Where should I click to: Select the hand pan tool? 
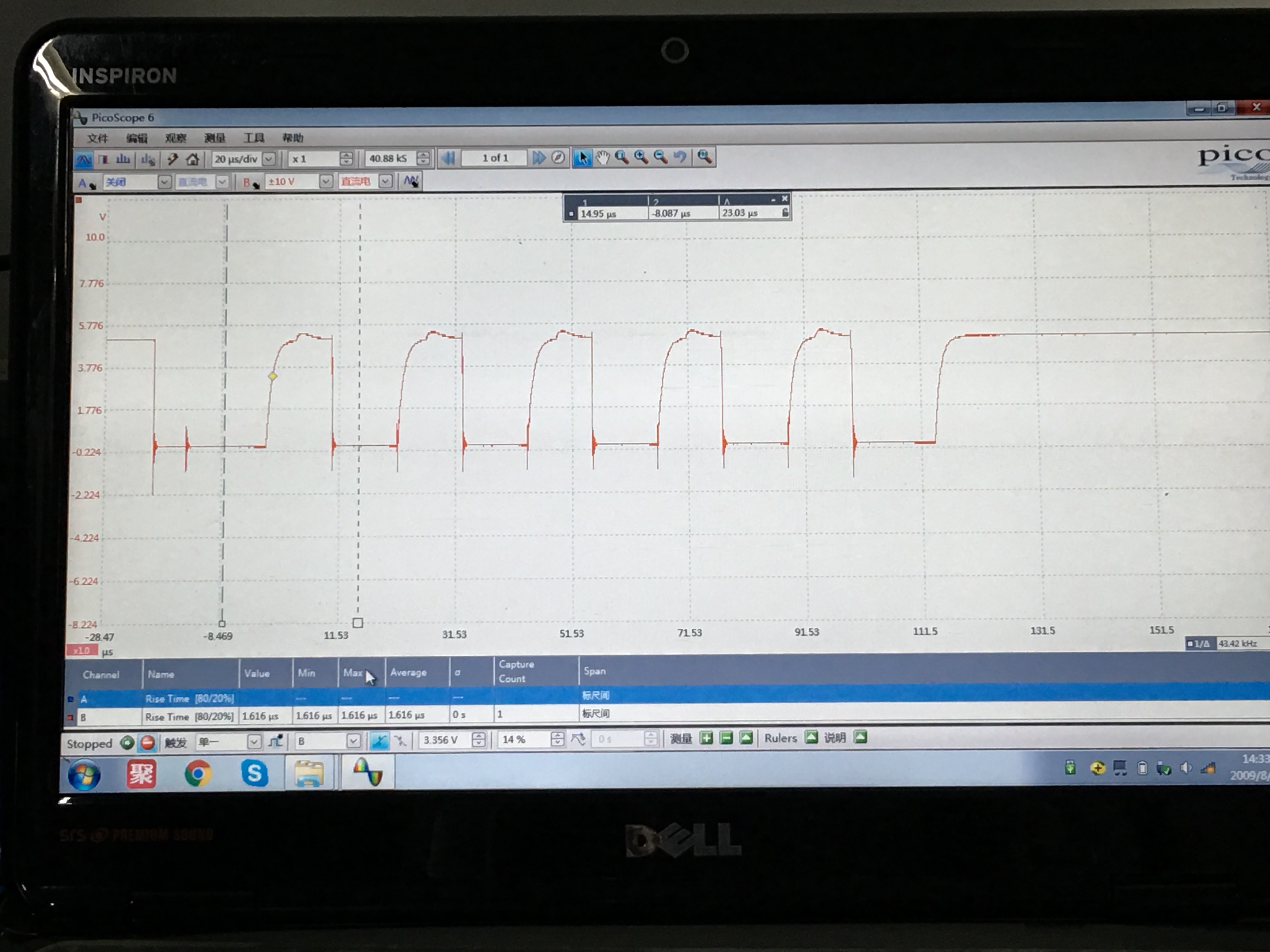(602, 157)
